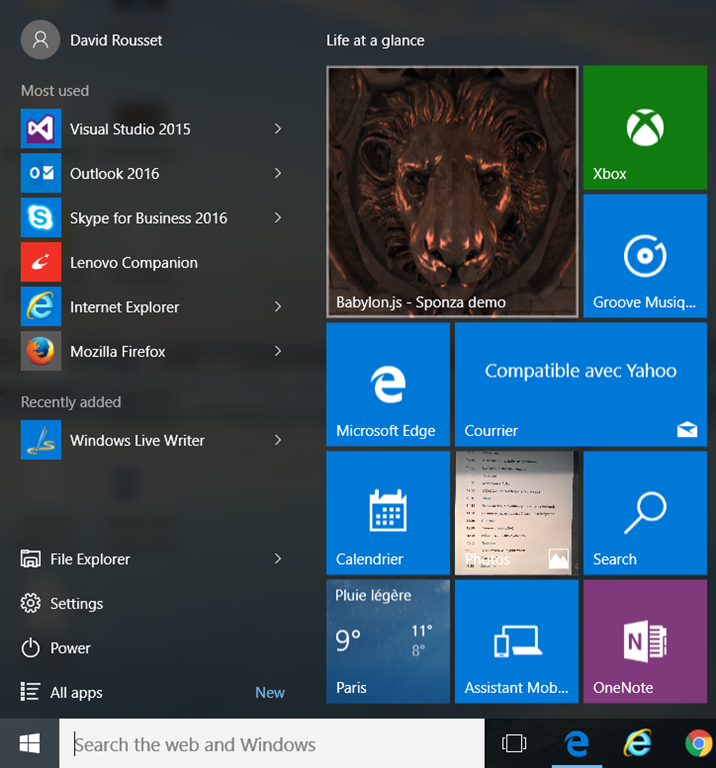Click the Windows Start button
The width and height of the screenshot is (716, 768).
point(29,744)
